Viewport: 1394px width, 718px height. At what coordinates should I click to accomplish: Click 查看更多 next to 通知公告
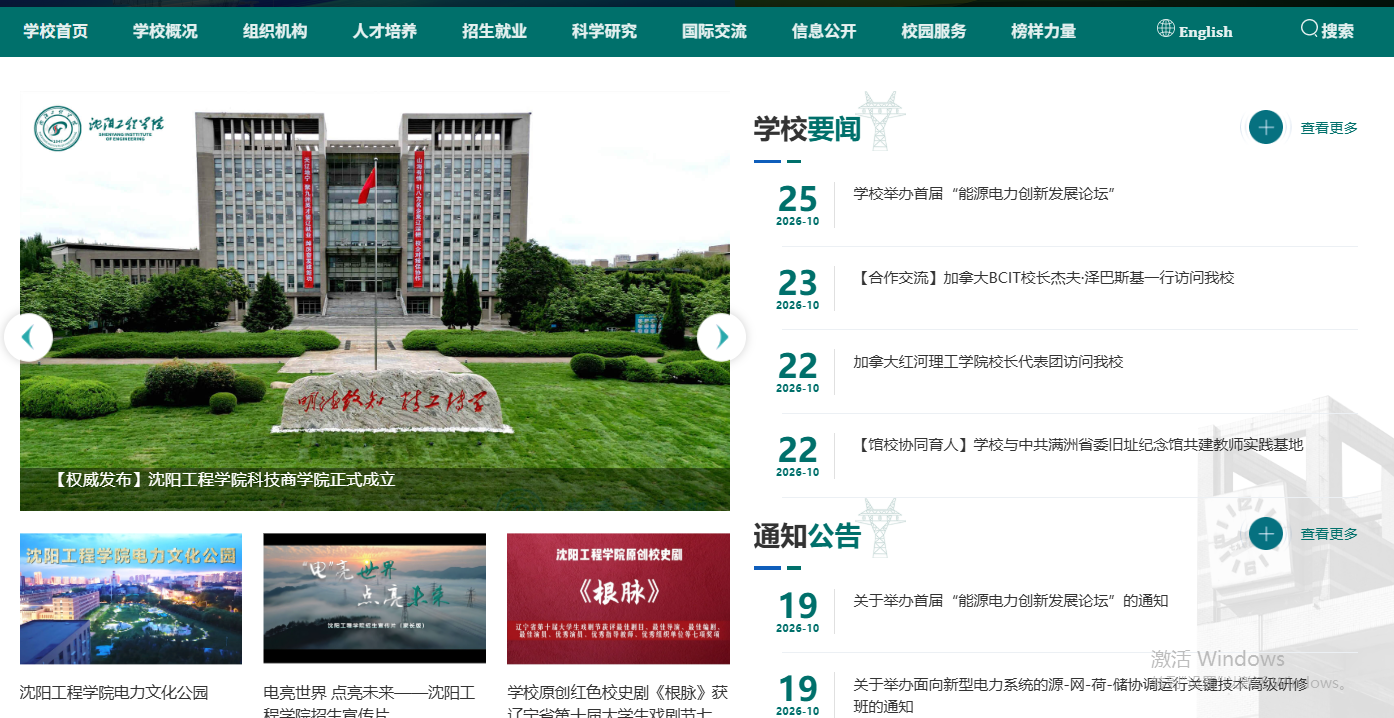tap(1329, 534)
